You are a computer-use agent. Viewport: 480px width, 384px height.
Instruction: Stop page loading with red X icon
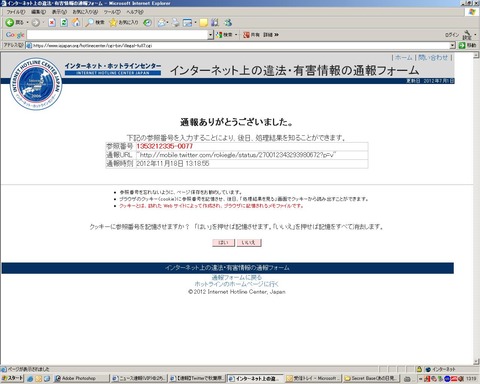coord(52,23)
